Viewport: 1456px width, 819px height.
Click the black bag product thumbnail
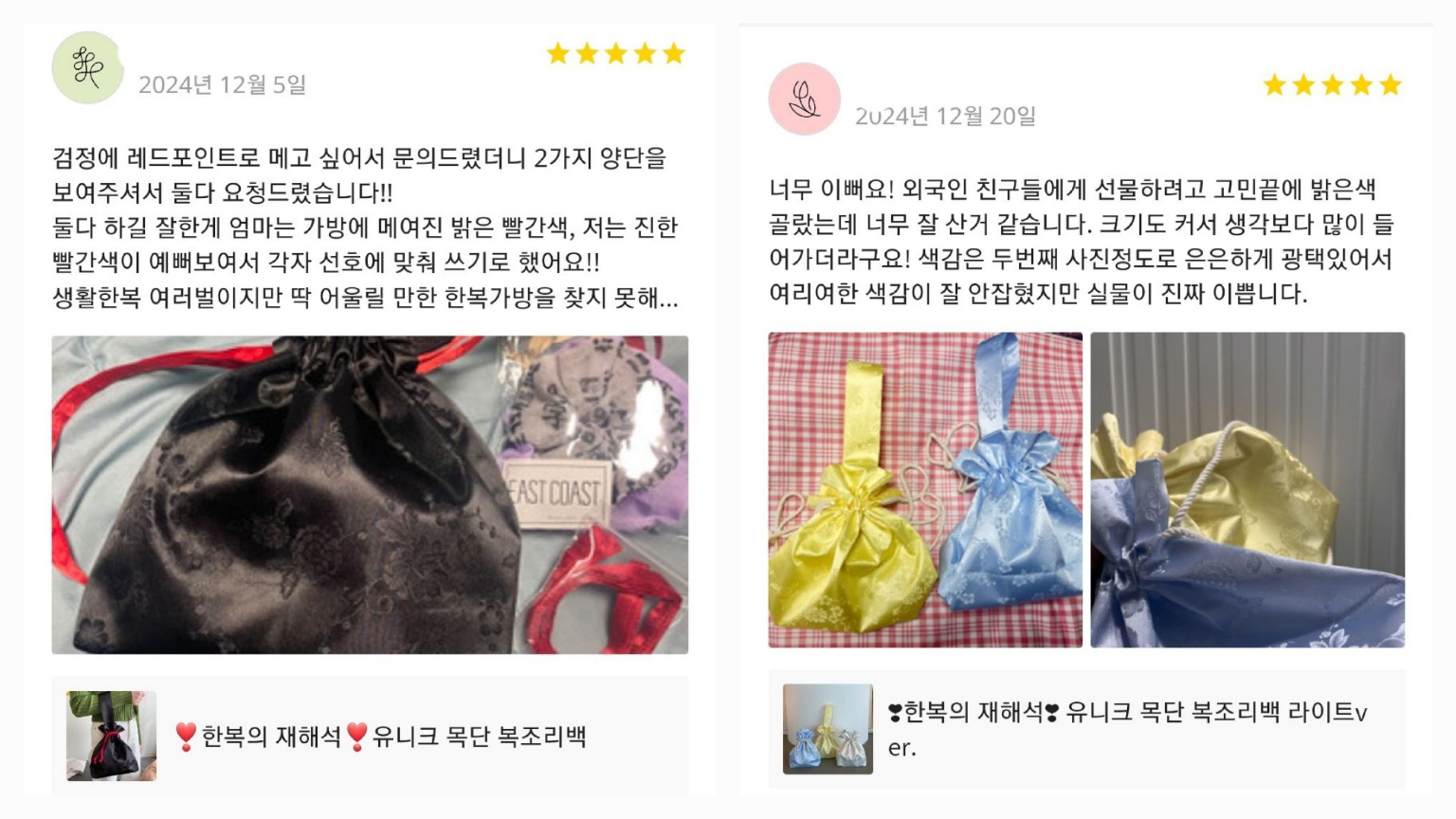pos(111,736)
